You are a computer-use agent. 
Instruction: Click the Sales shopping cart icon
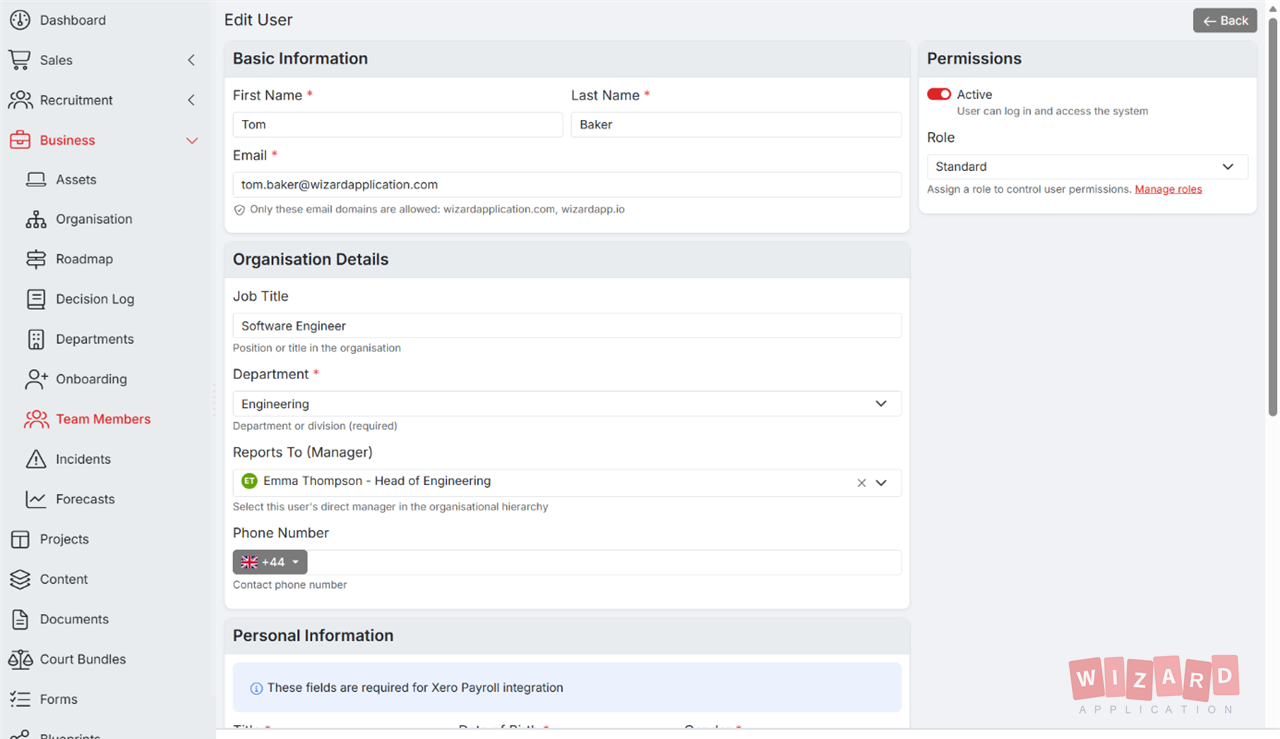20,60
